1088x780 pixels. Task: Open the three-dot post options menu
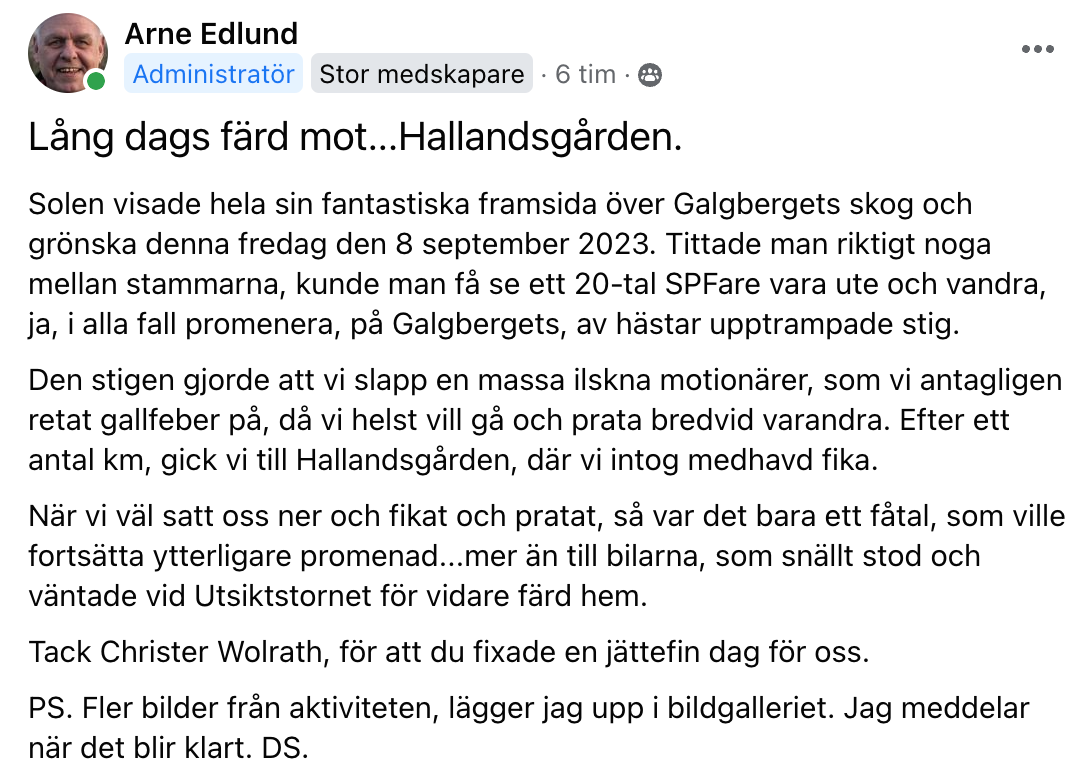tap(1037, 49)
